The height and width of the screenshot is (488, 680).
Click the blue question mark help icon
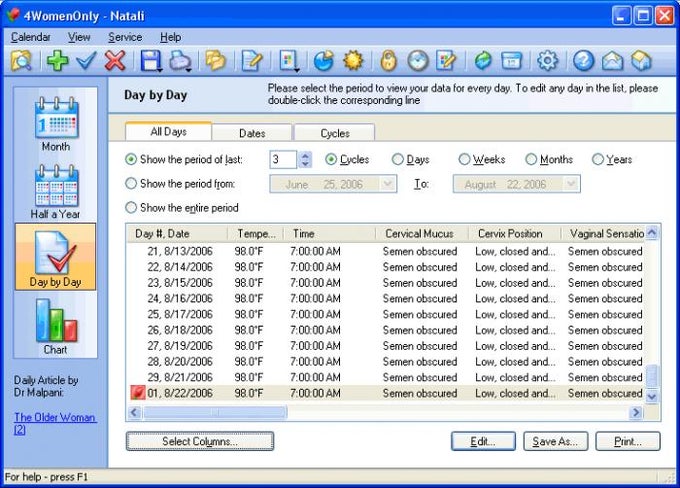[583, 60]
